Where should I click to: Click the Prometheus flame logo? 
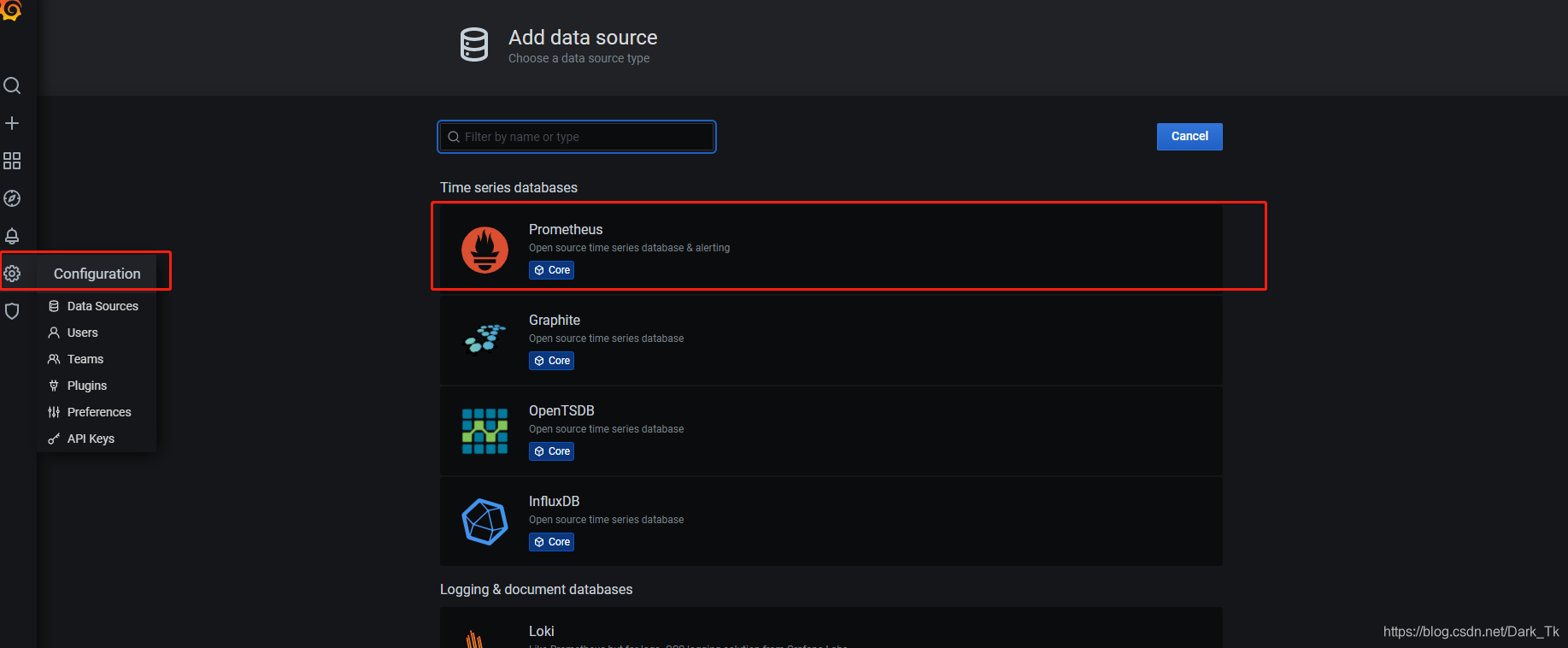coord(485,250)
